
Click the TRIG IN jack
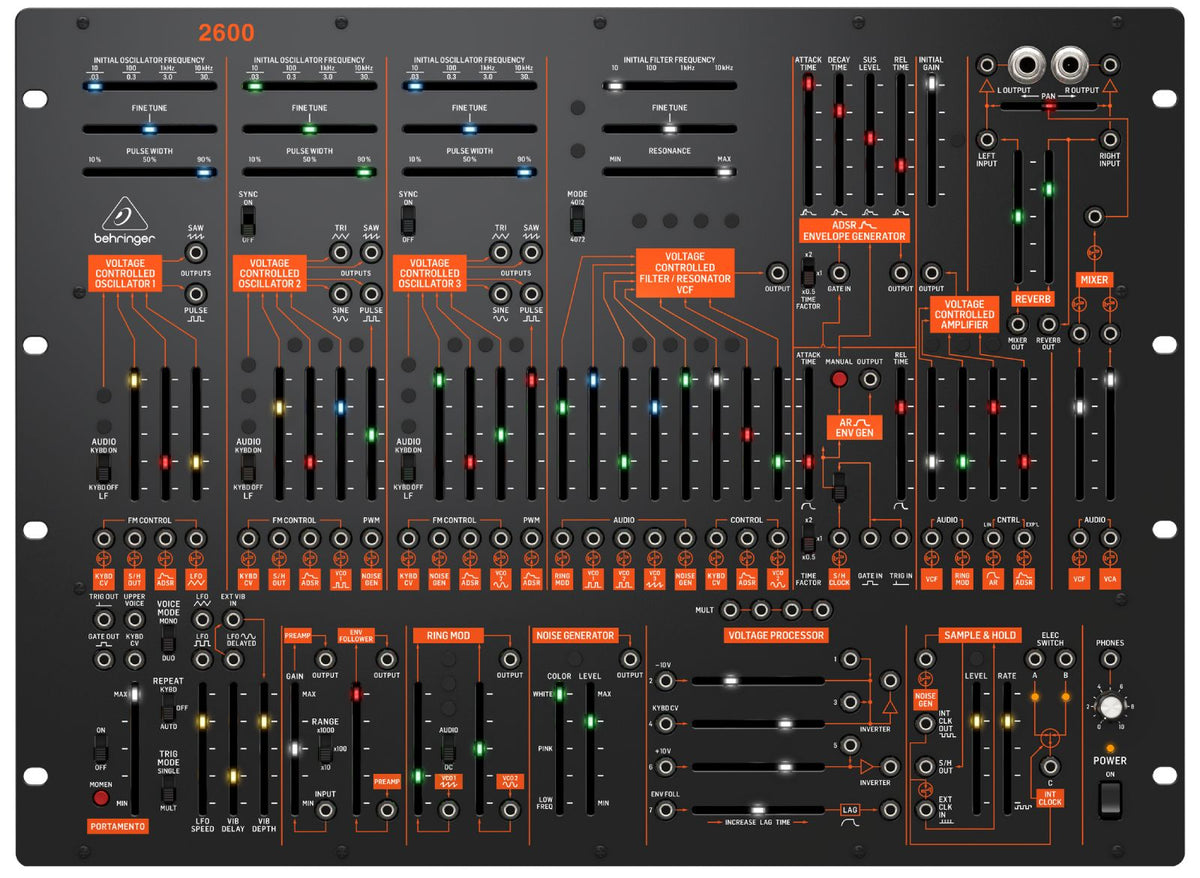pyautogui.click(x=901, y=538)
